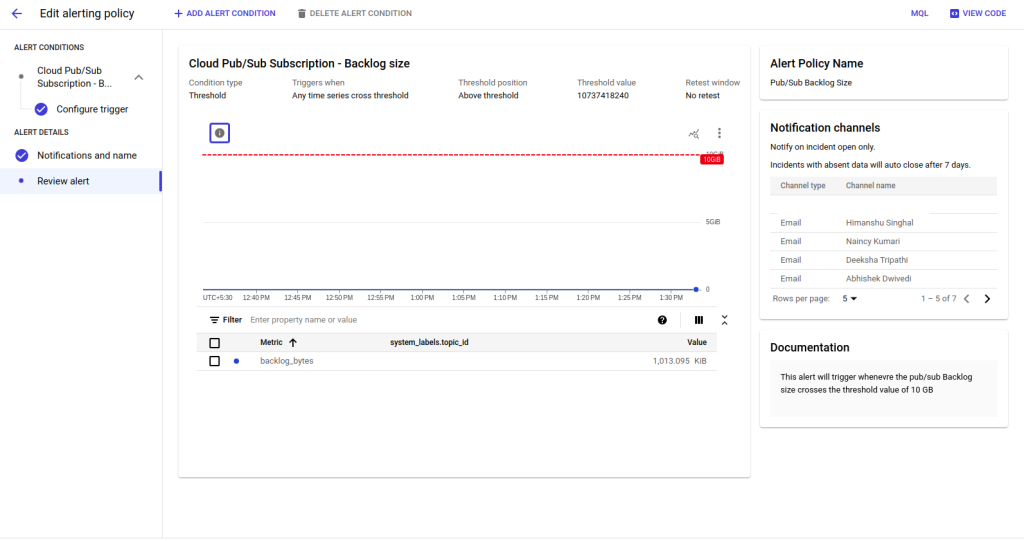Click the threshold value 10737418240
This screenshot has width=1024, height=541.
[603, 95]
